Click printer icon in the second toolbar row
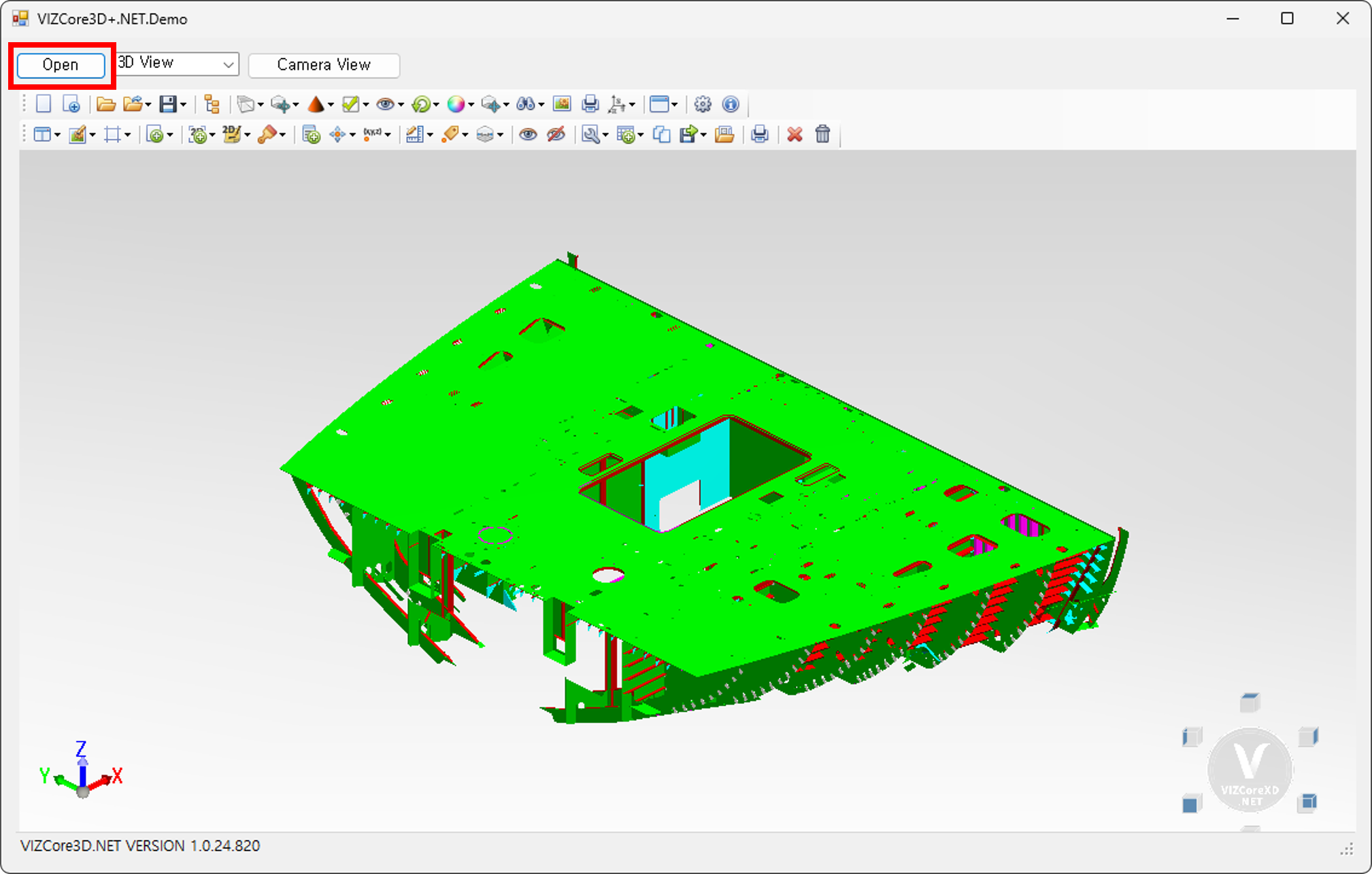 [x=760, y=135]
